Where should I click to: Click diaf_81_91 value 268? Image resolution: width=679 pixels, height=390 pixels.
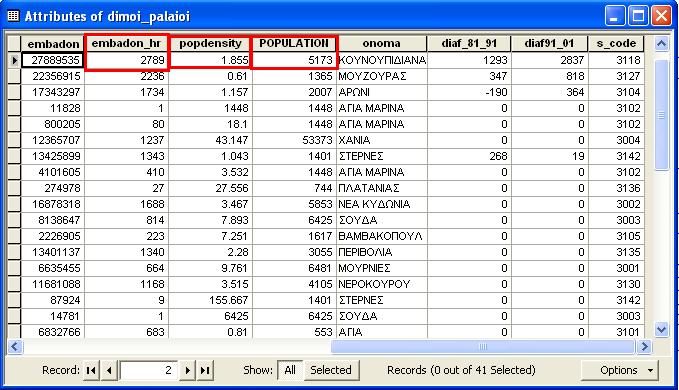point(469,156)
